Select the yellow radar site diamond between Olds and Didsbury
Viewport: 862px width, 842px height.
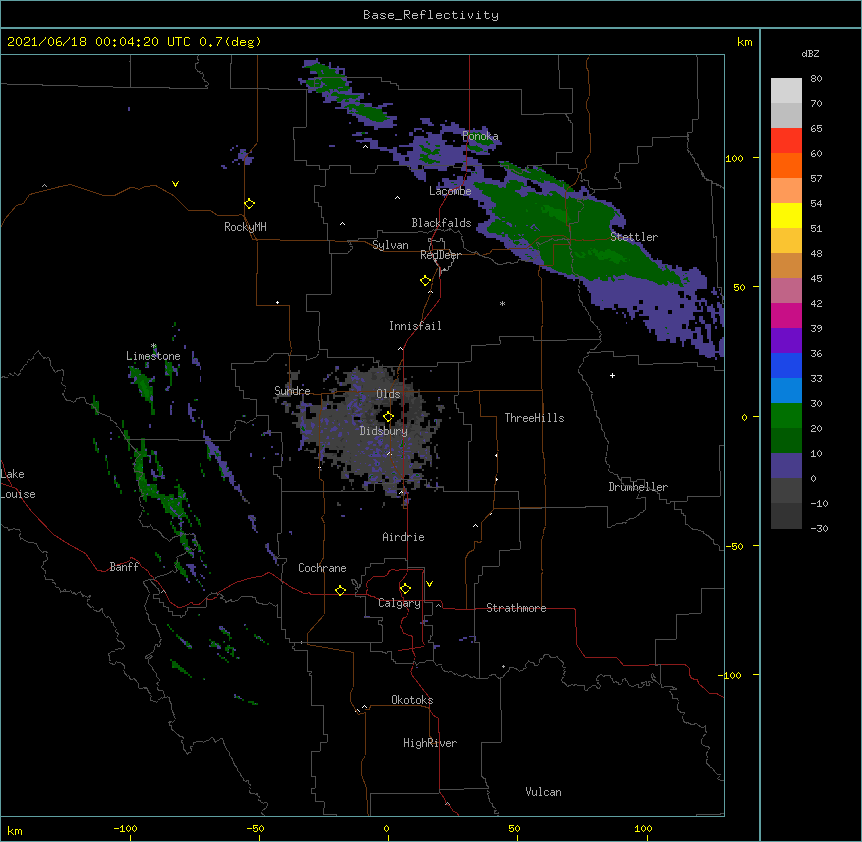[x=389, y=417]
